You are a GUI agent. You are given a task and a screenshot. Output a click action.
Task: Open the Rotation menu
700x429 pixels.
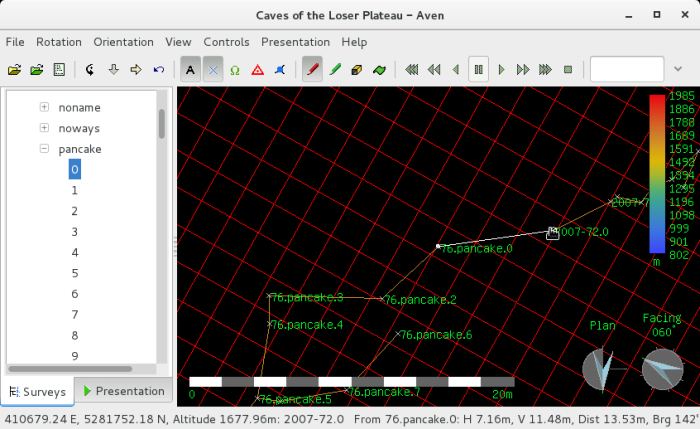point(59,42)
